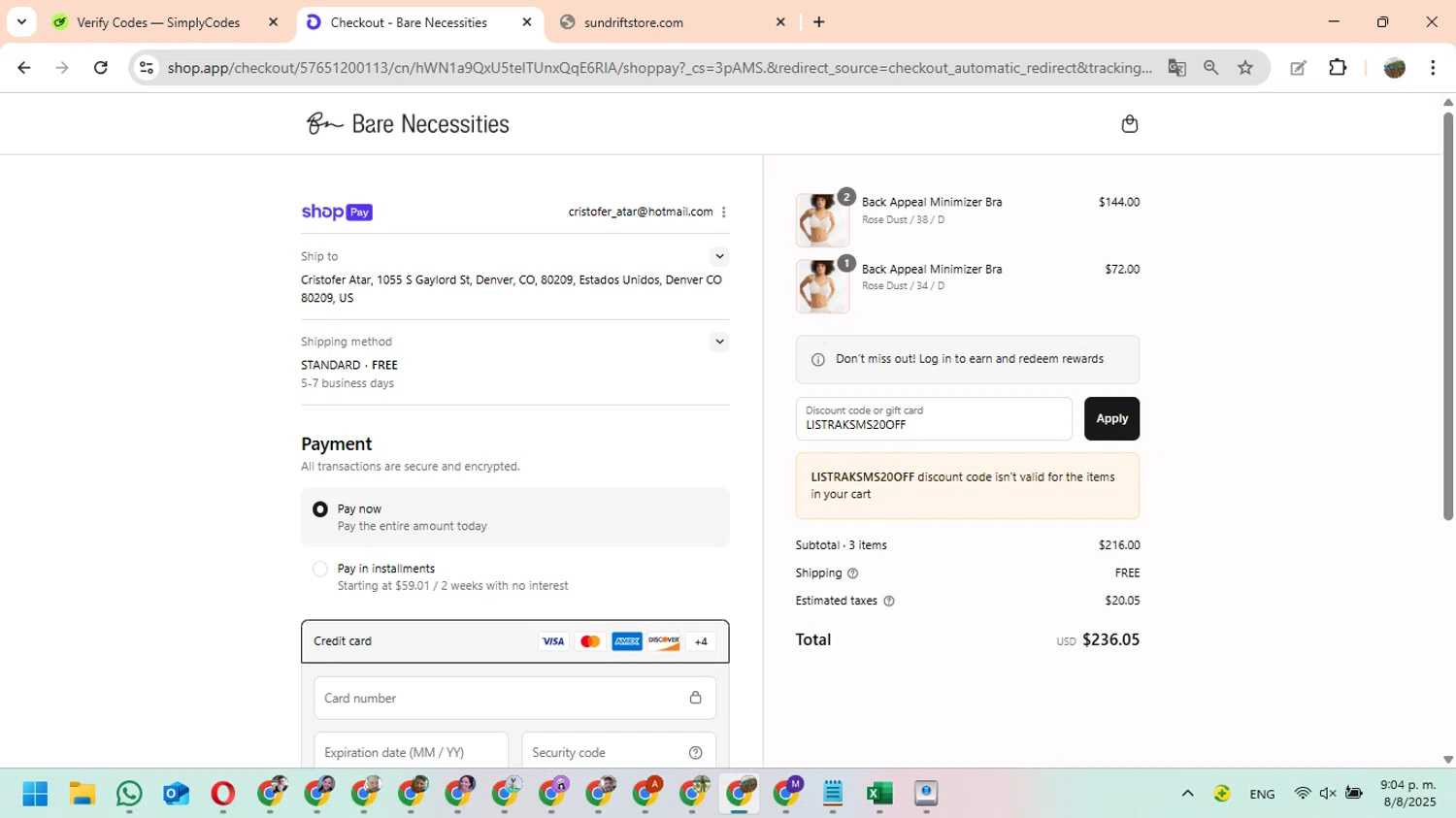
Task: Open WhatsApp from the taskbar
Action: point(129,794)
